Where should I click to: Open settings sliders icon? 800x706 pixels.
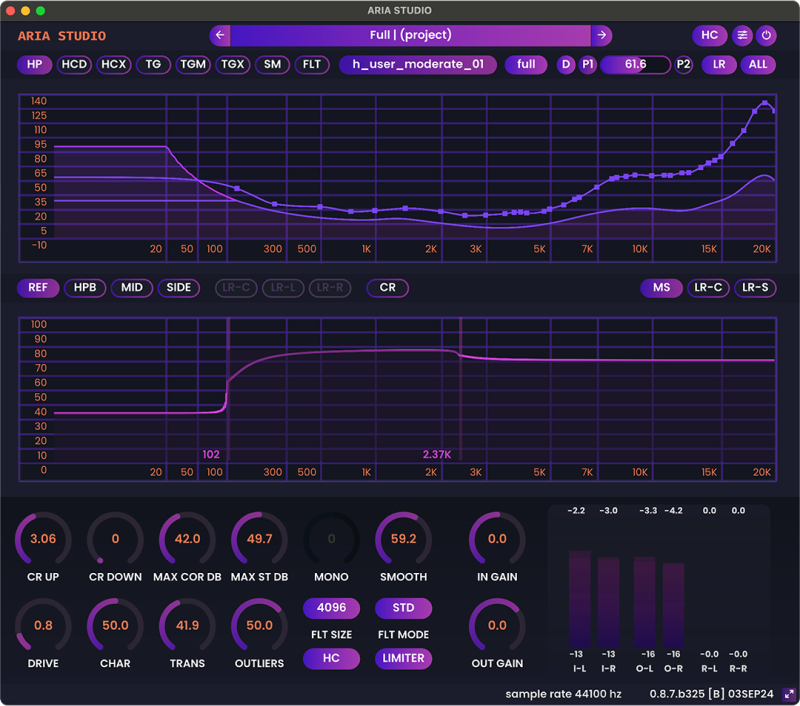point(742,35)
